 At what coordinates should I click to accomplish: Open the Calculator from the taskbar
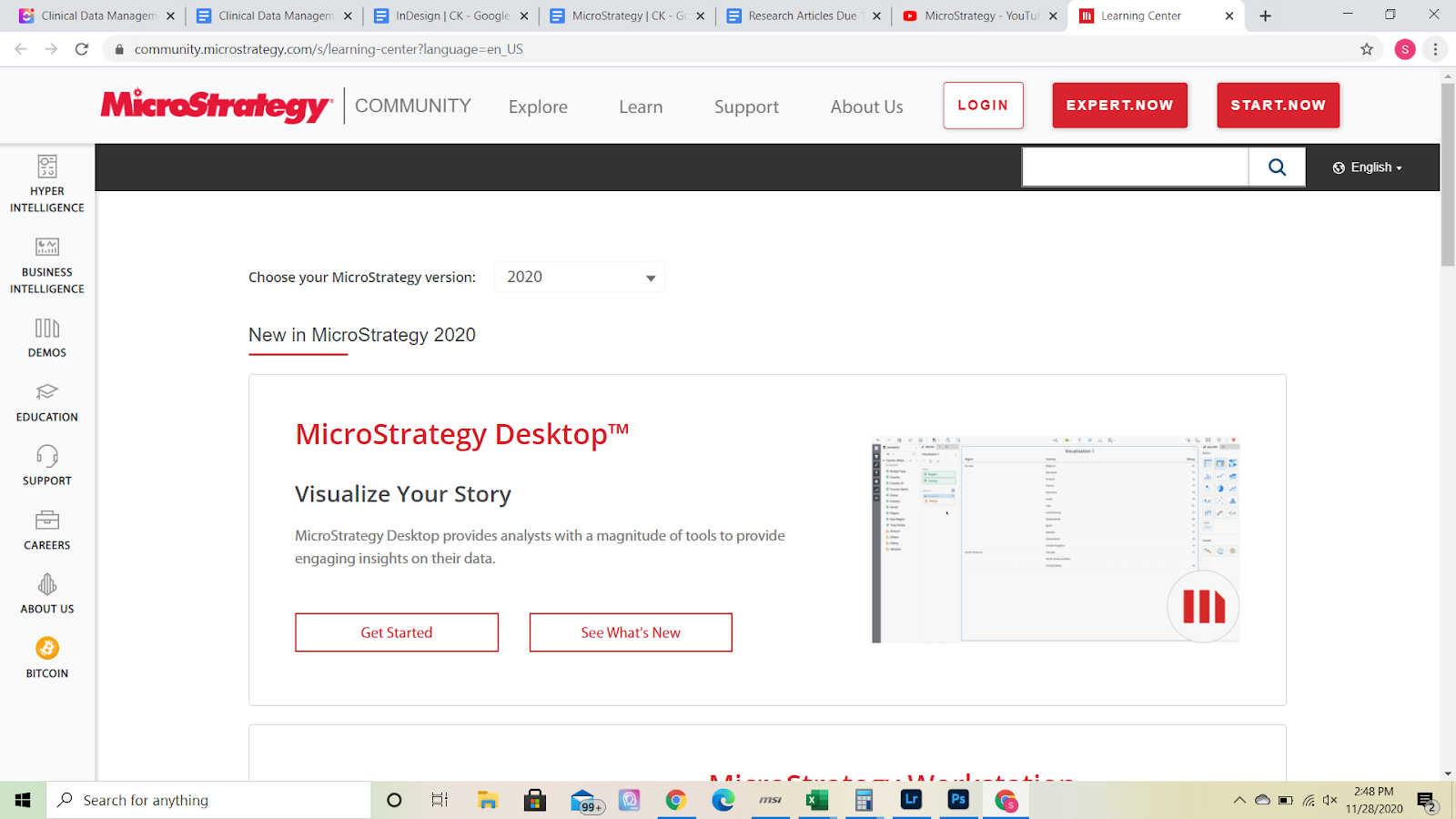pos(864,800)
